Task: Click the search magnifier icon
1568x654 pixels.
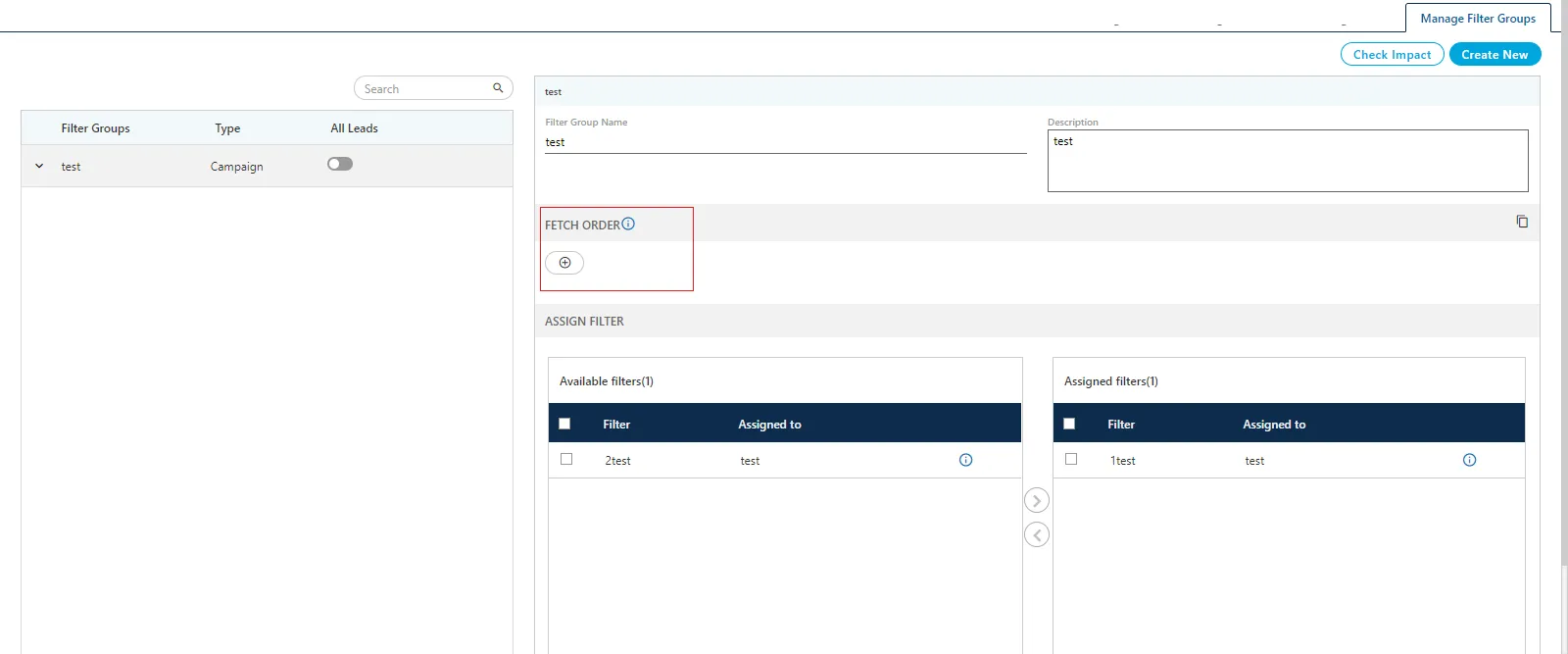Action: pos(498,88)
